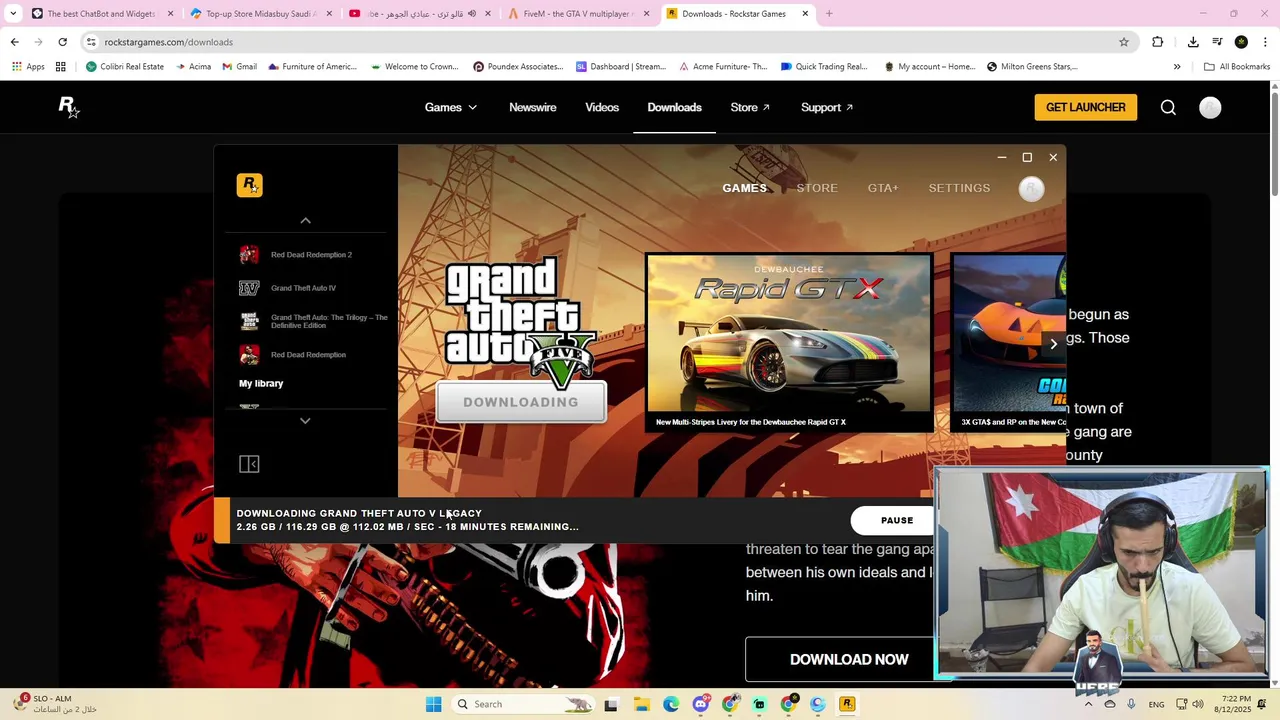Screen dimensions: 1280x720
Task: Click the taskbar Search box
Action: pyautogui.click(x=522, y=704)
